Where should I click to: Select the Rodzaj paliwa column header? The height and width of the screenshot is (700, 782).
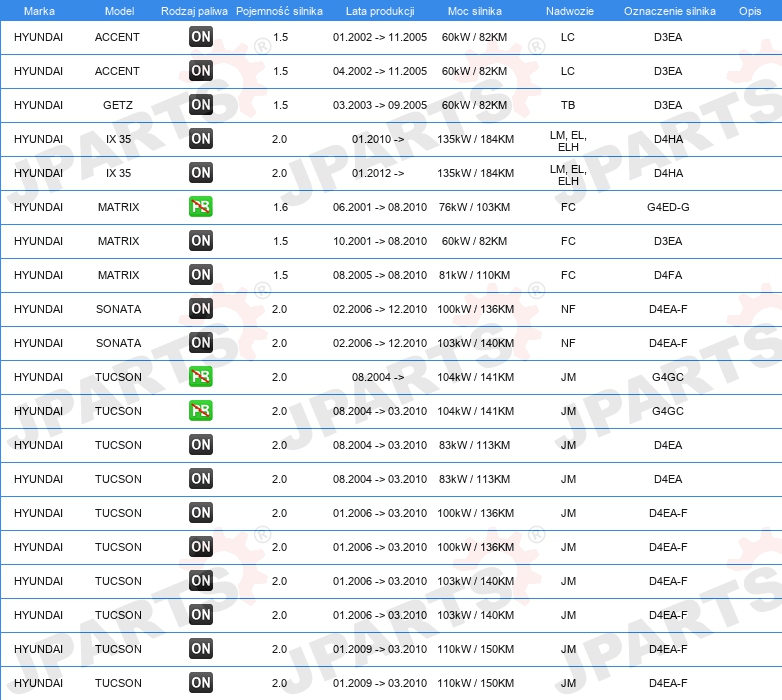(x=194, y=11)
